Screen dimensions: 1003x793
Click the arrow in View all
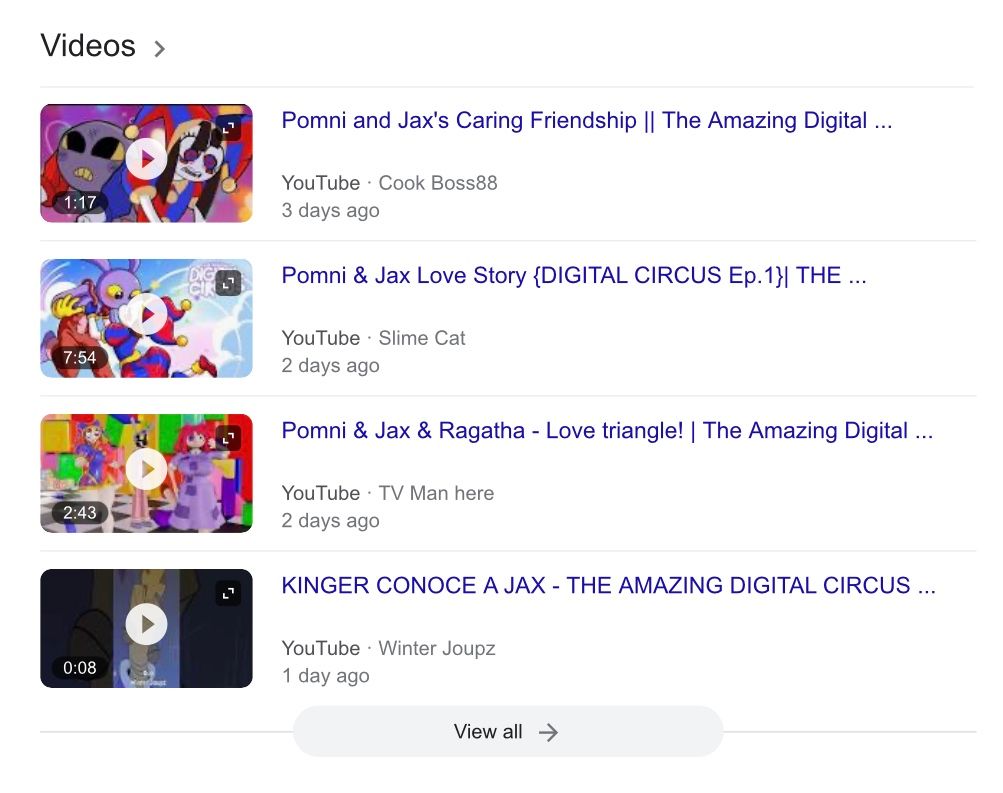(x=548, y=732)
